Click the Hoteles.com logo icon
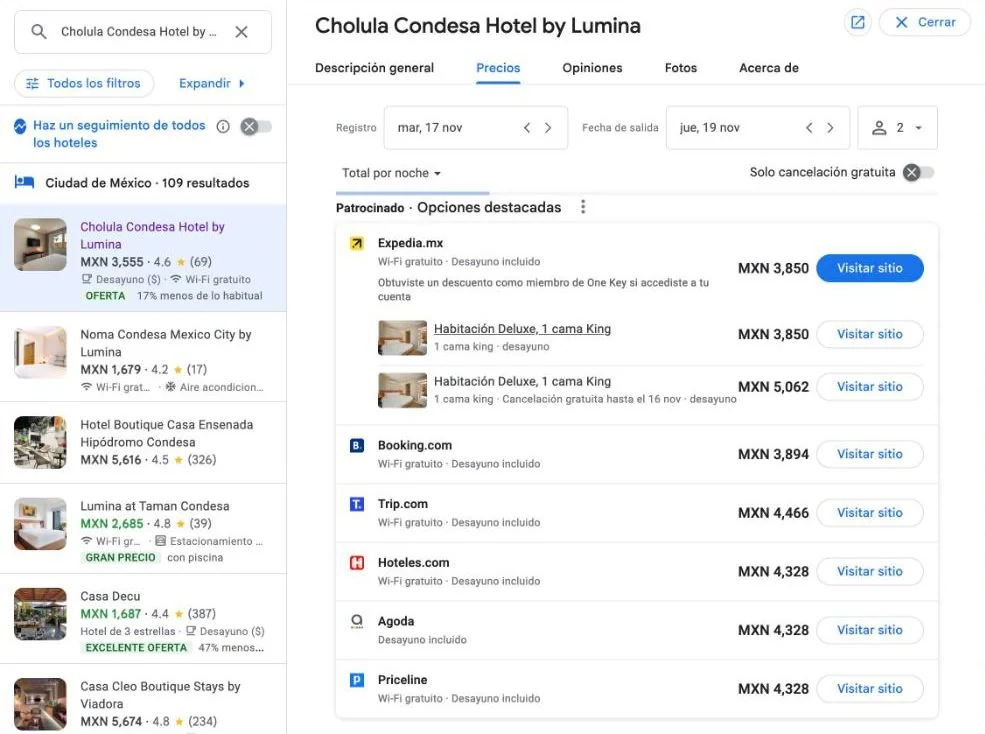The width and height of the screenshot is (985, 734). pos(357,562)
